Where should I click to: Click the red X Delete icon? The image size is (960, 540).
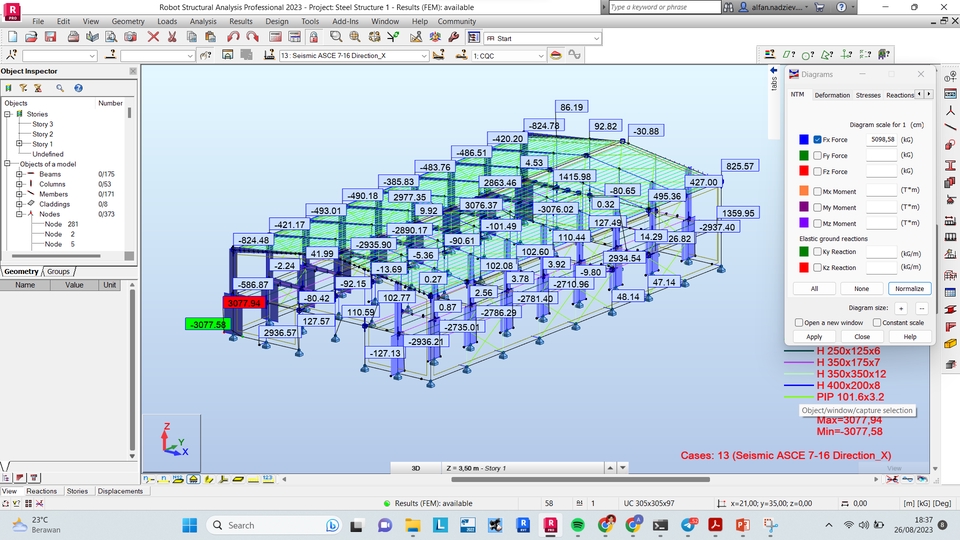(x=153, y=37)
